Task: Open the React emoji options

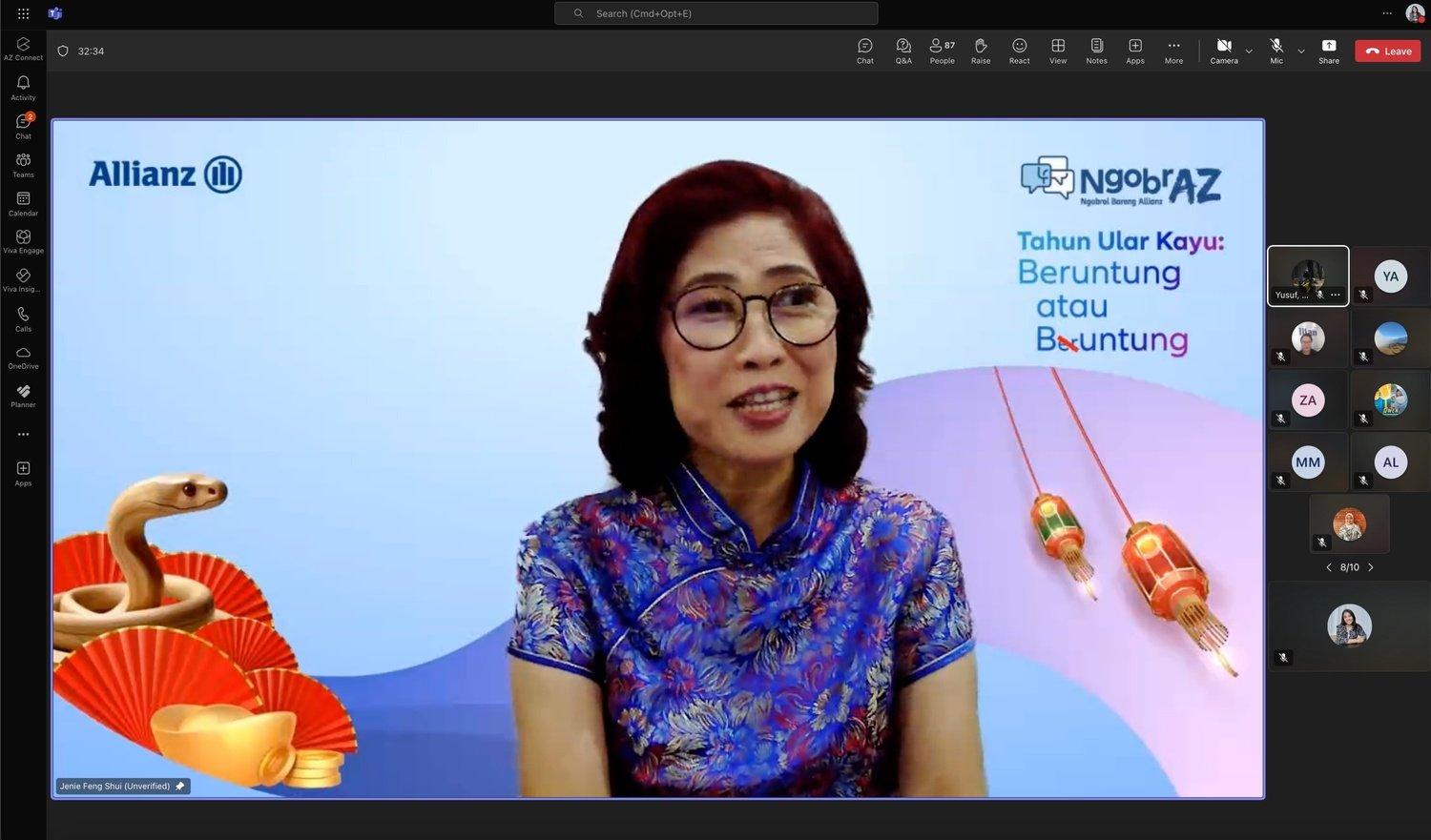Action: coord(1019,51)
